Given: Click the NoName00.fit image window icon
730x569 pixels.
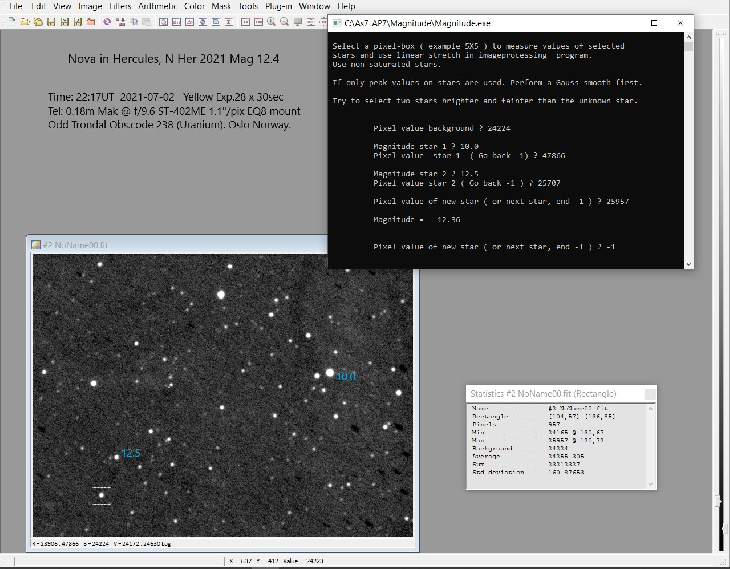Looking at the screenshot, I should coord(36,243).
